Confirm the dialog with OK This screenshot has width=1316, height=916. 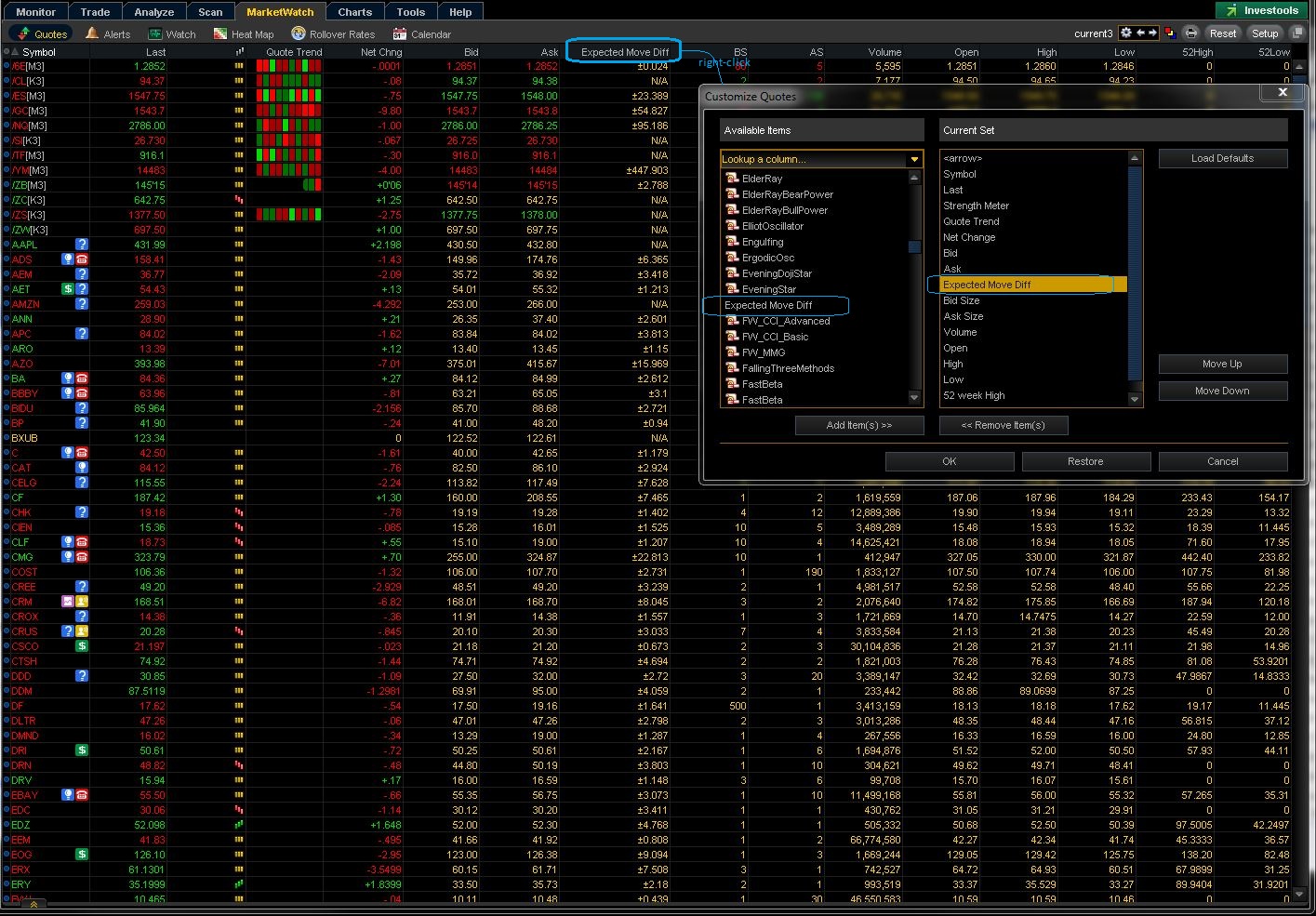950,461
